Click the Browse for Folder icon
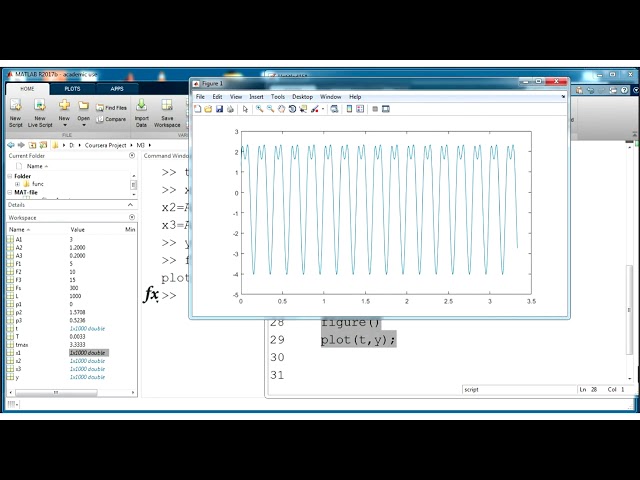 43,145
